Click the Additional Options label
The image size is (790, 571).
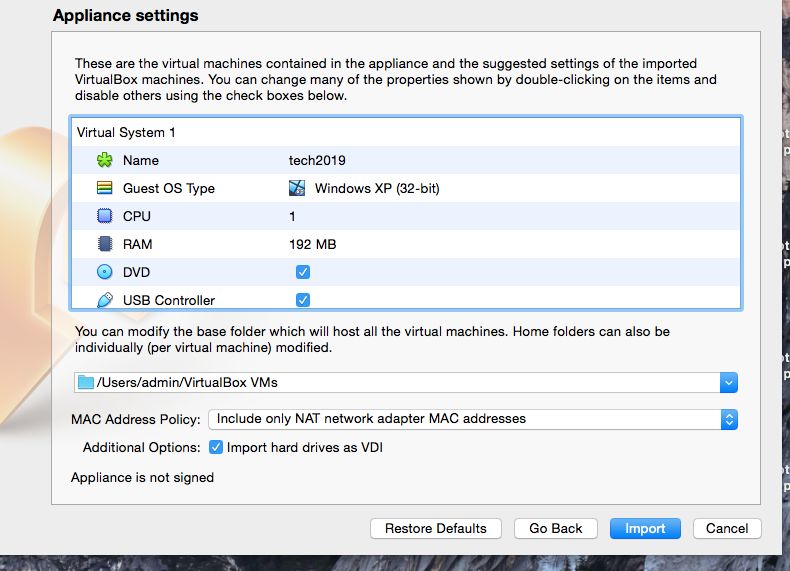142,448
